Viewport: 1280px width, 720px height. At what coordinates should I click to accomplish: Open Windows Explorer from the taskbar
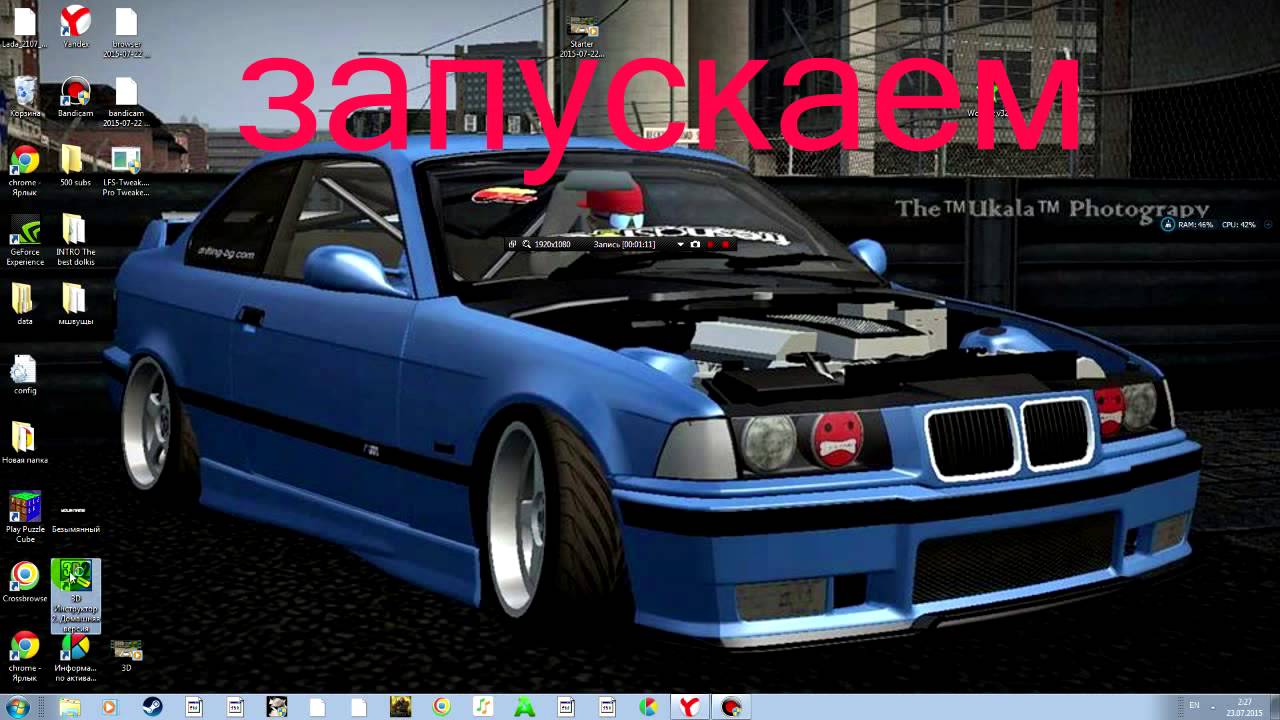pyautogui.click(x=69, y=707)
